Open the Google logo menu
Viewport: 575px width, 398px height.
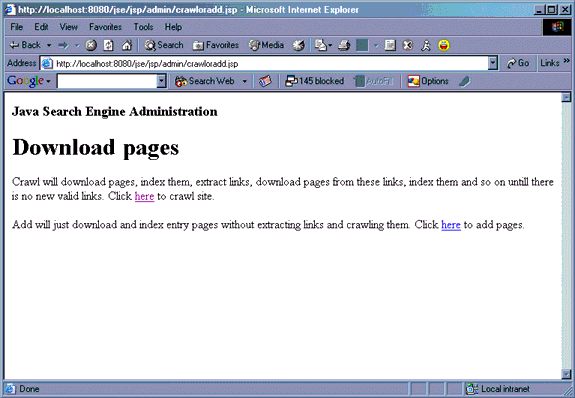tap(29, 81)
